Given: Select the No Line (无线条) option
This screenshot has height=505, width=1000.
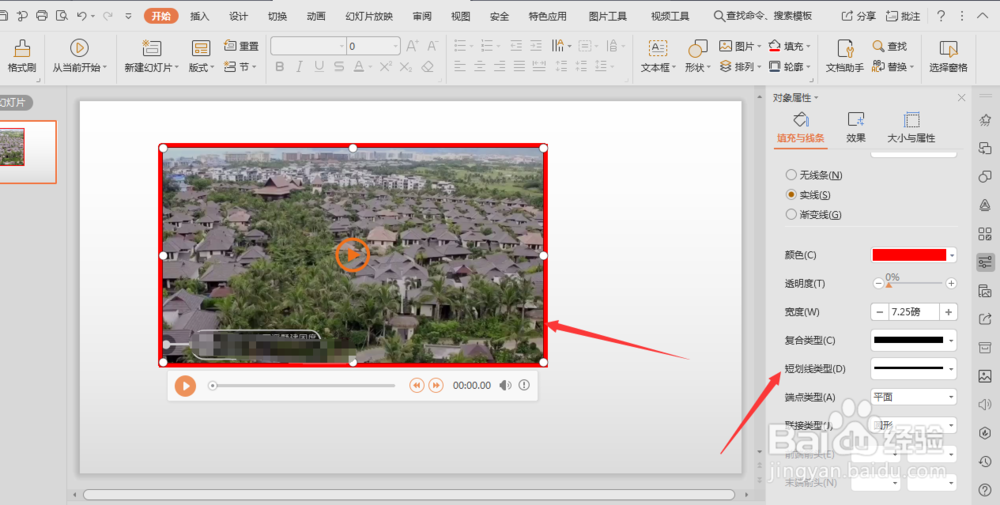Looking at the screenshot, I should [814, 175].
